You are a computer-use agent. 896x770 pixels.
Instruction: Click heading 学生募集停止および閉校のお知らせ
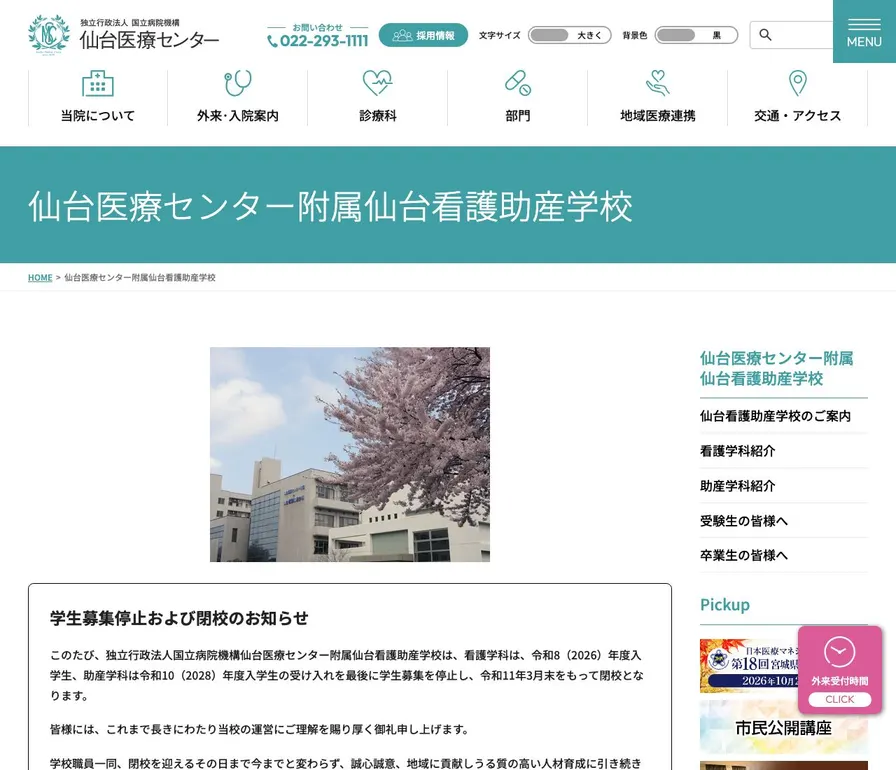pyautogui.click(x=179, y=618)
